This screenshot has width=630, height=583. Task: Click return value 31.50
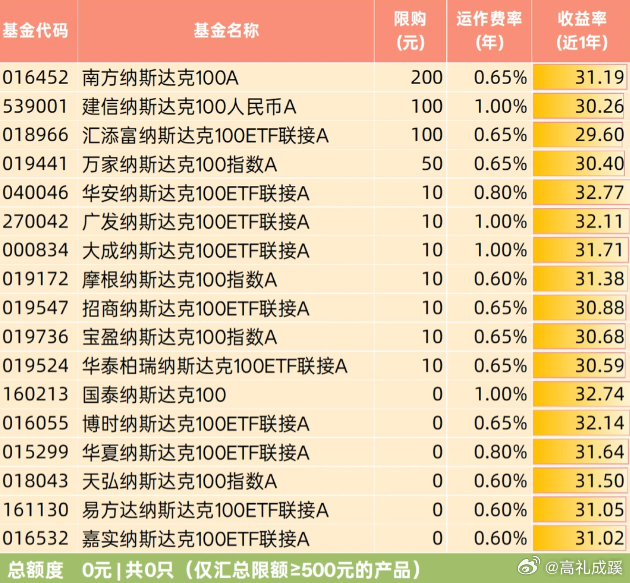pos(599,481)
